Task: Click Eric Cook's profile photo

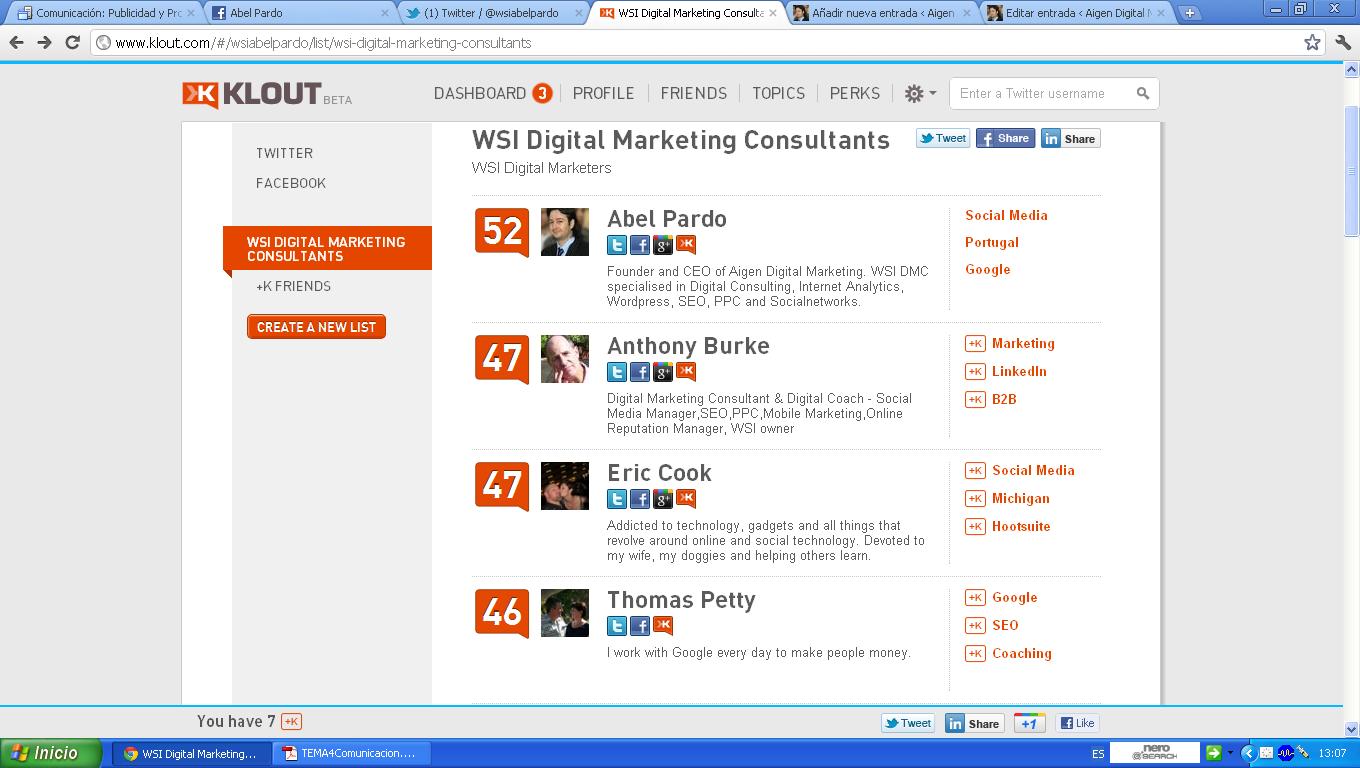Action: pyautogui.click(x=565, y=486)
